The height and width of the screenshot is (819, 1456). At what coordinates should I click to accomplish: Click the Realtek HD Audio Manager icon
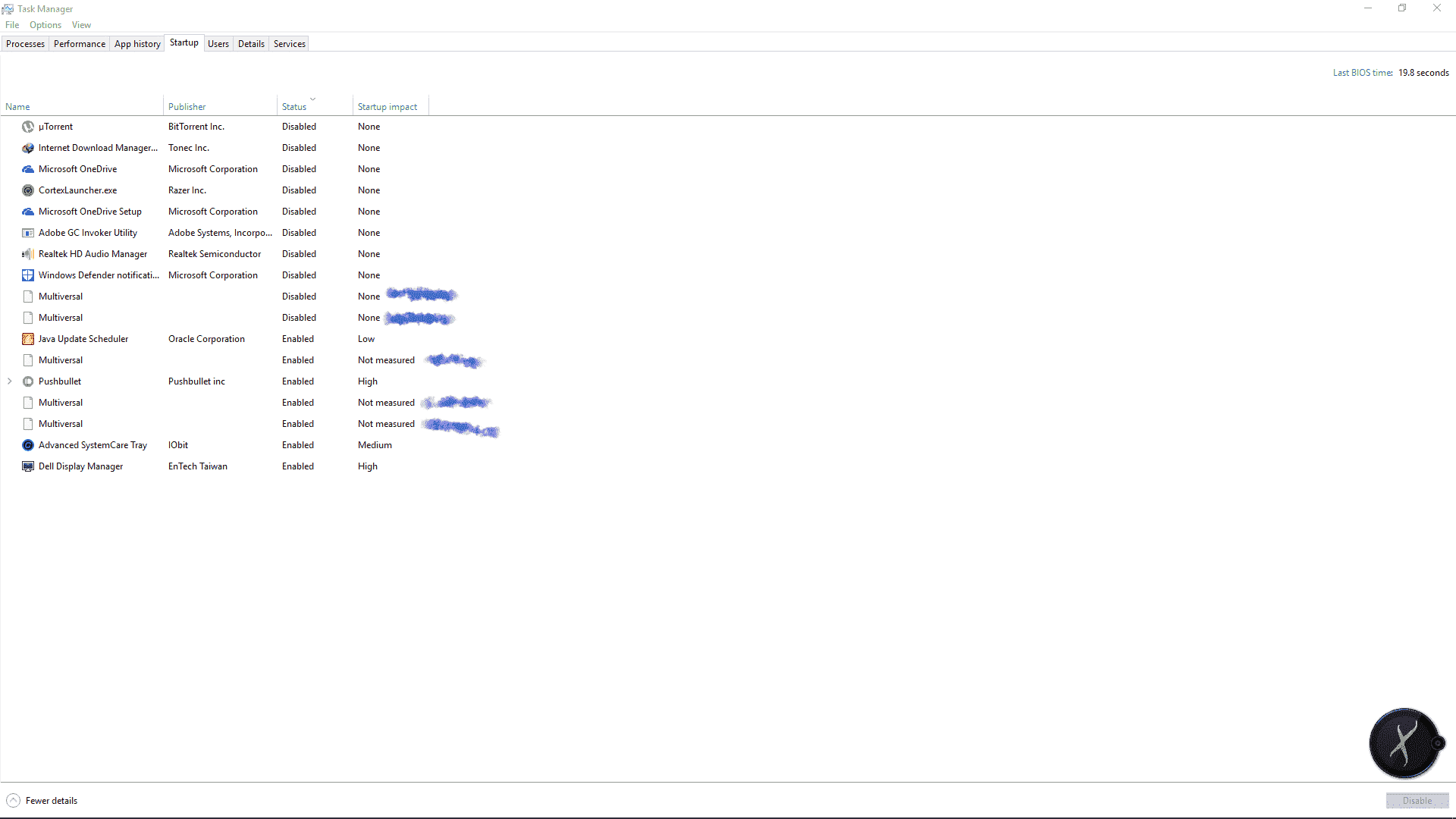point(28,254)
